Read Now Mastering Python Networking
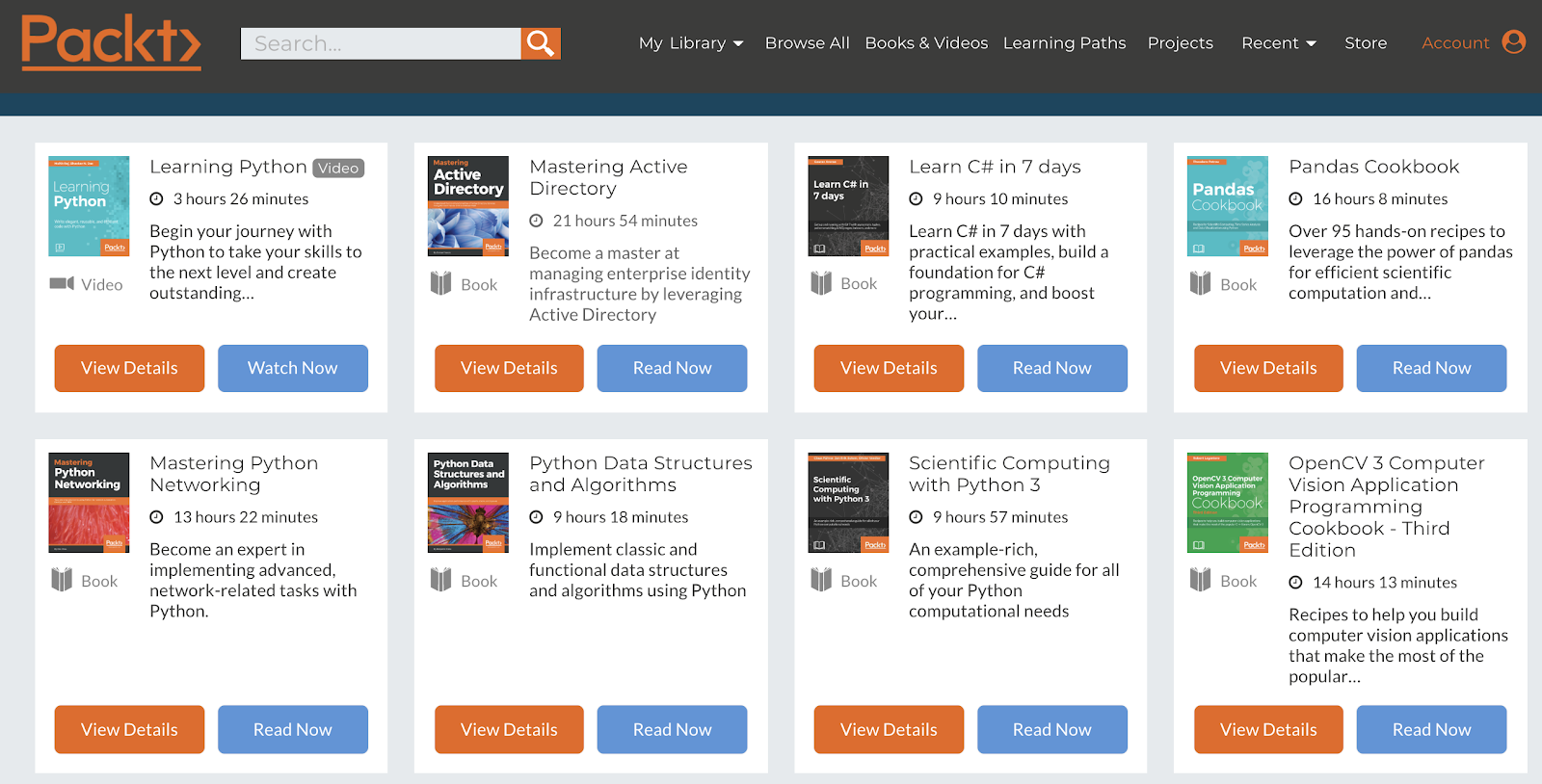This screenshot has width=1542, height=784. click(293, 729)
